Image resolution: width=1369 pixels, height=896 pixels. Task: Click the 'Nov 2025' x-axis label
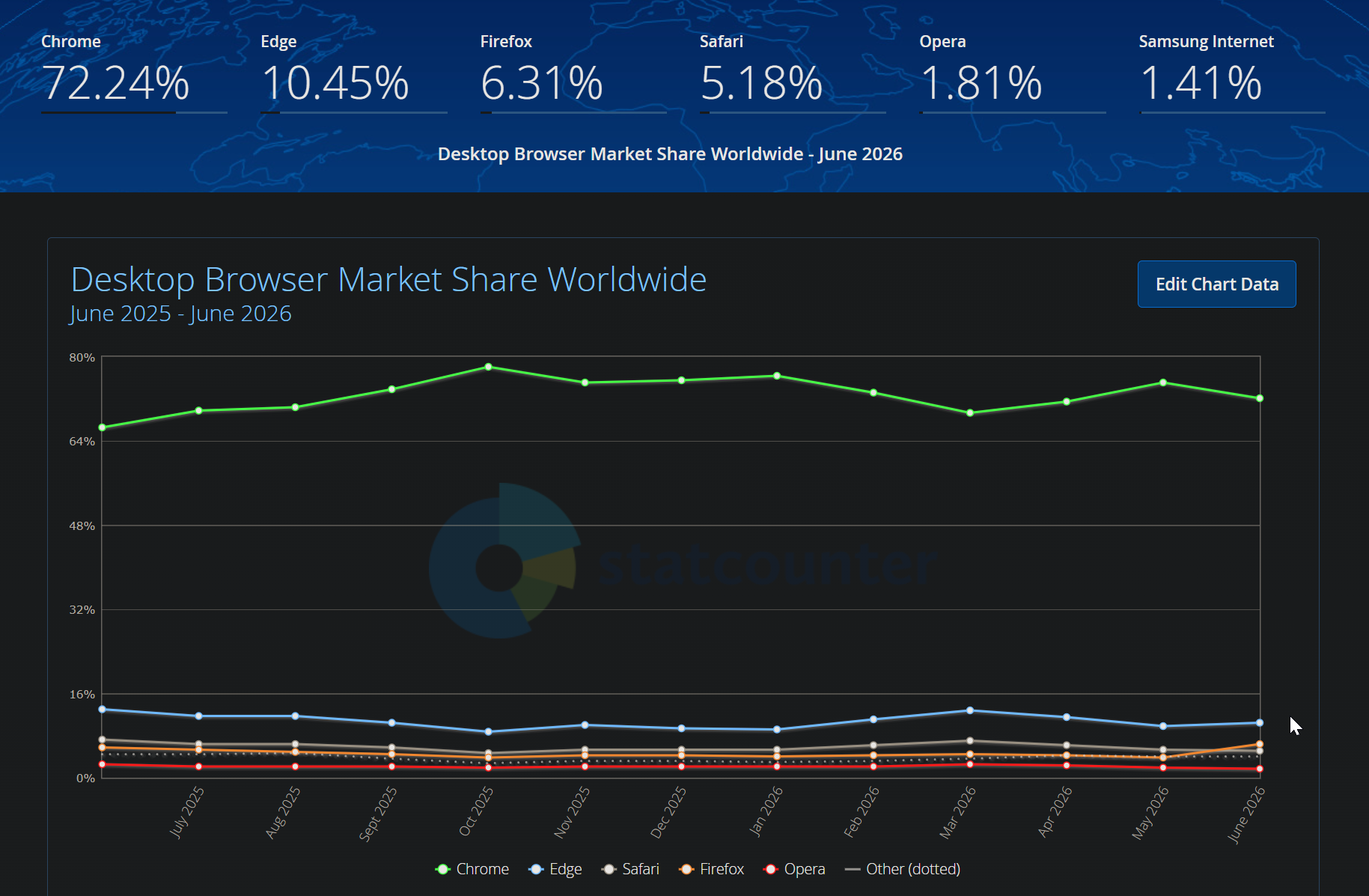[x=572, y=812]
